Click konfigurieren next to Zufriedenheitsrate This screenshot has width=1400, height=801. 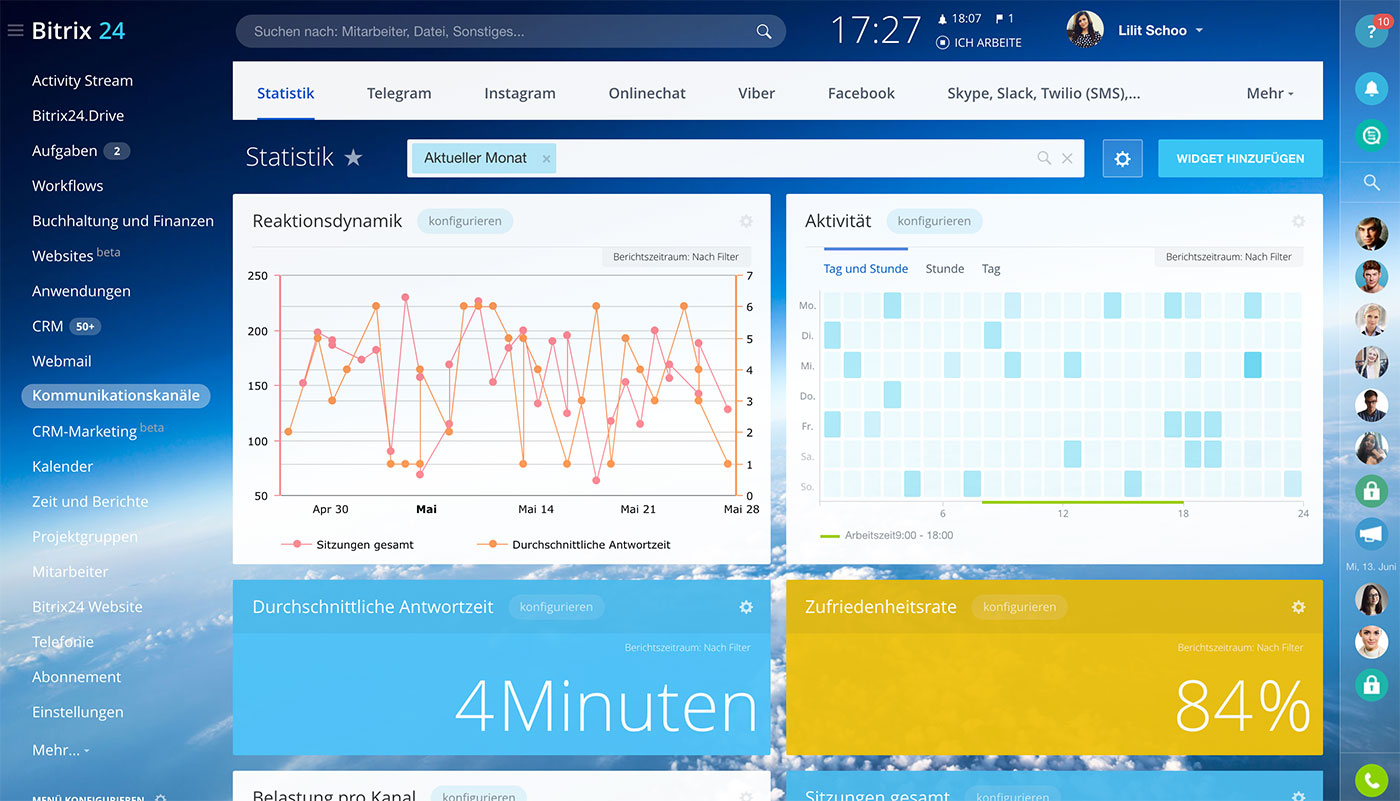(1019, 607)
